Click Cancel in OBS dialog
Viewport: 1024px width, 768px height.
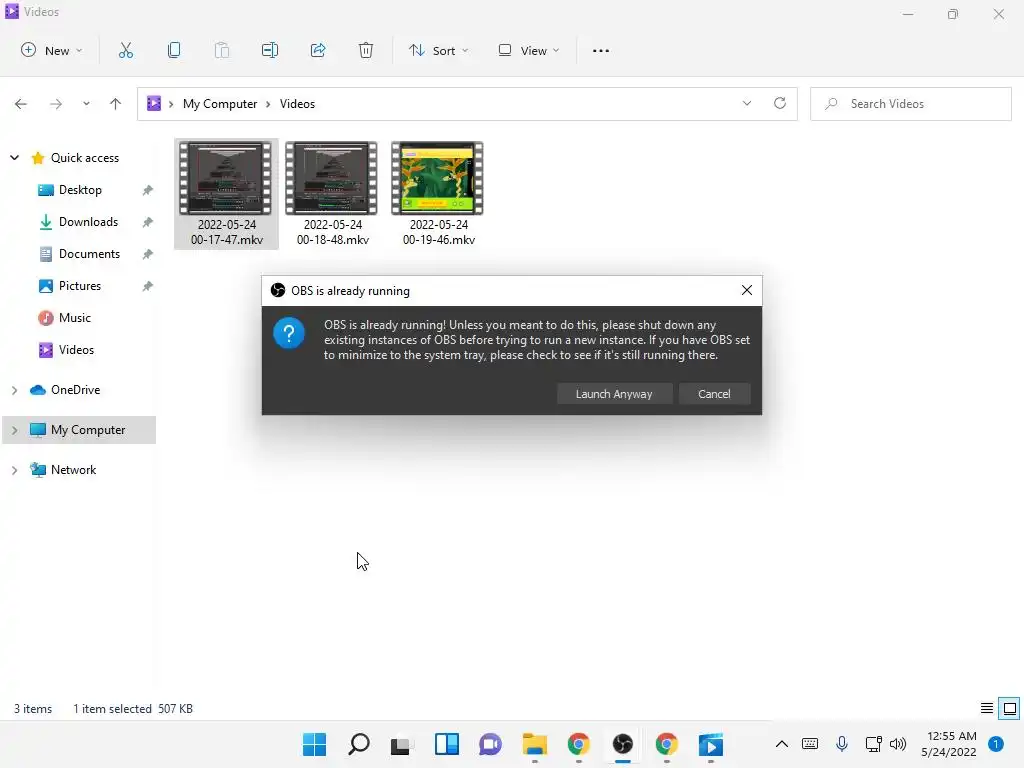pos(714,394)
